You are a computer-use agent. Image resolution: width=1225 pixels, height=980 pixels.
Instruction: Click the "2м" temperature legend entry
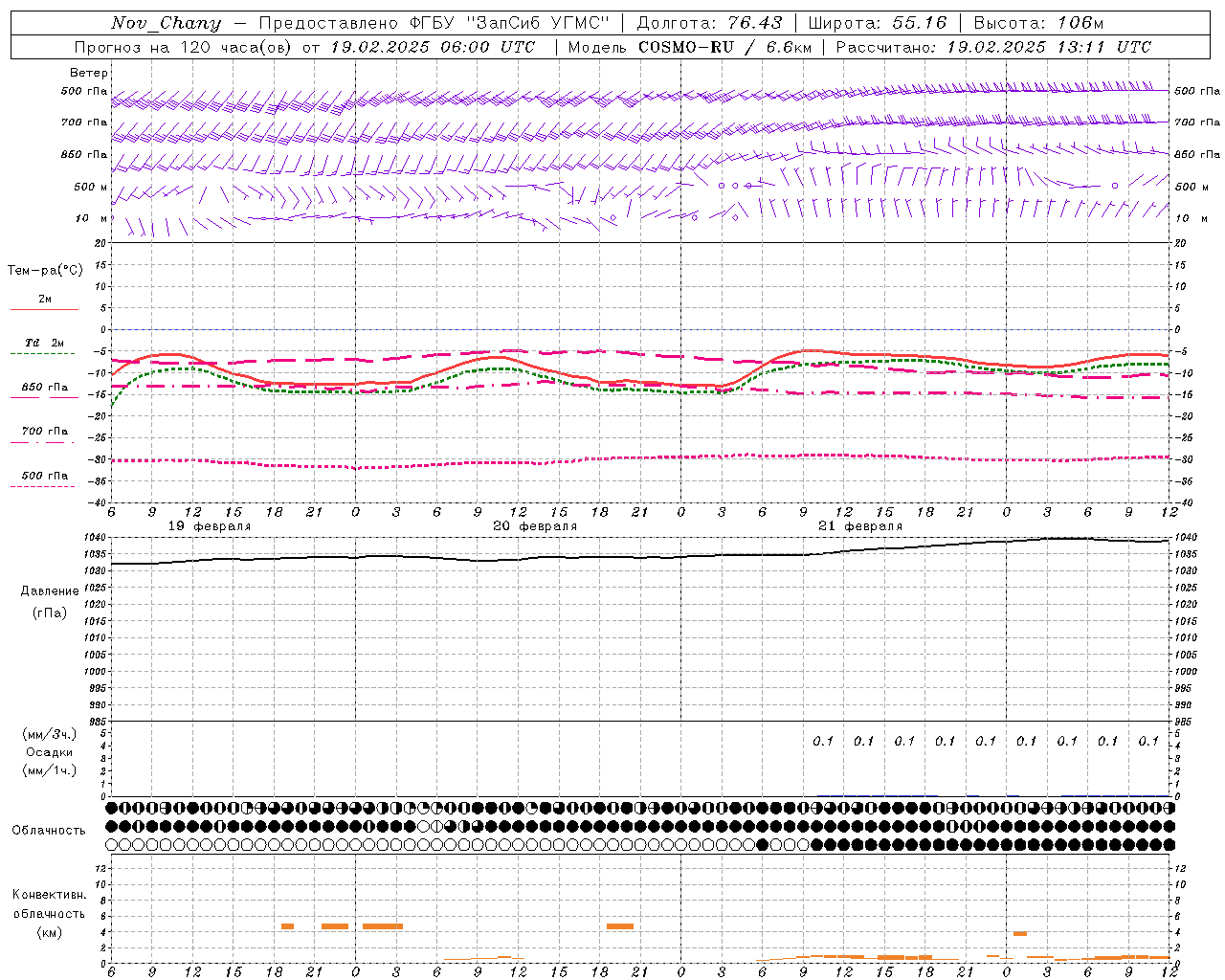point(45,299)
